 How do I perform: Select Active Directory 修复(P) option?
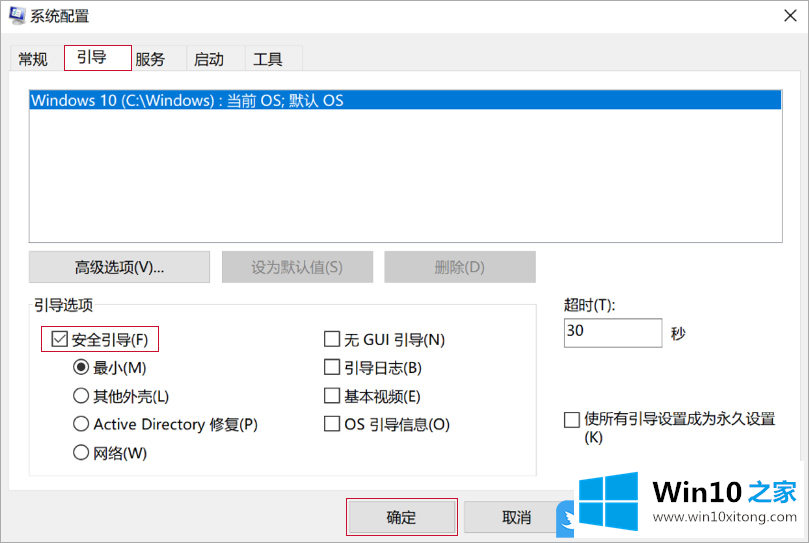point(81,424)
